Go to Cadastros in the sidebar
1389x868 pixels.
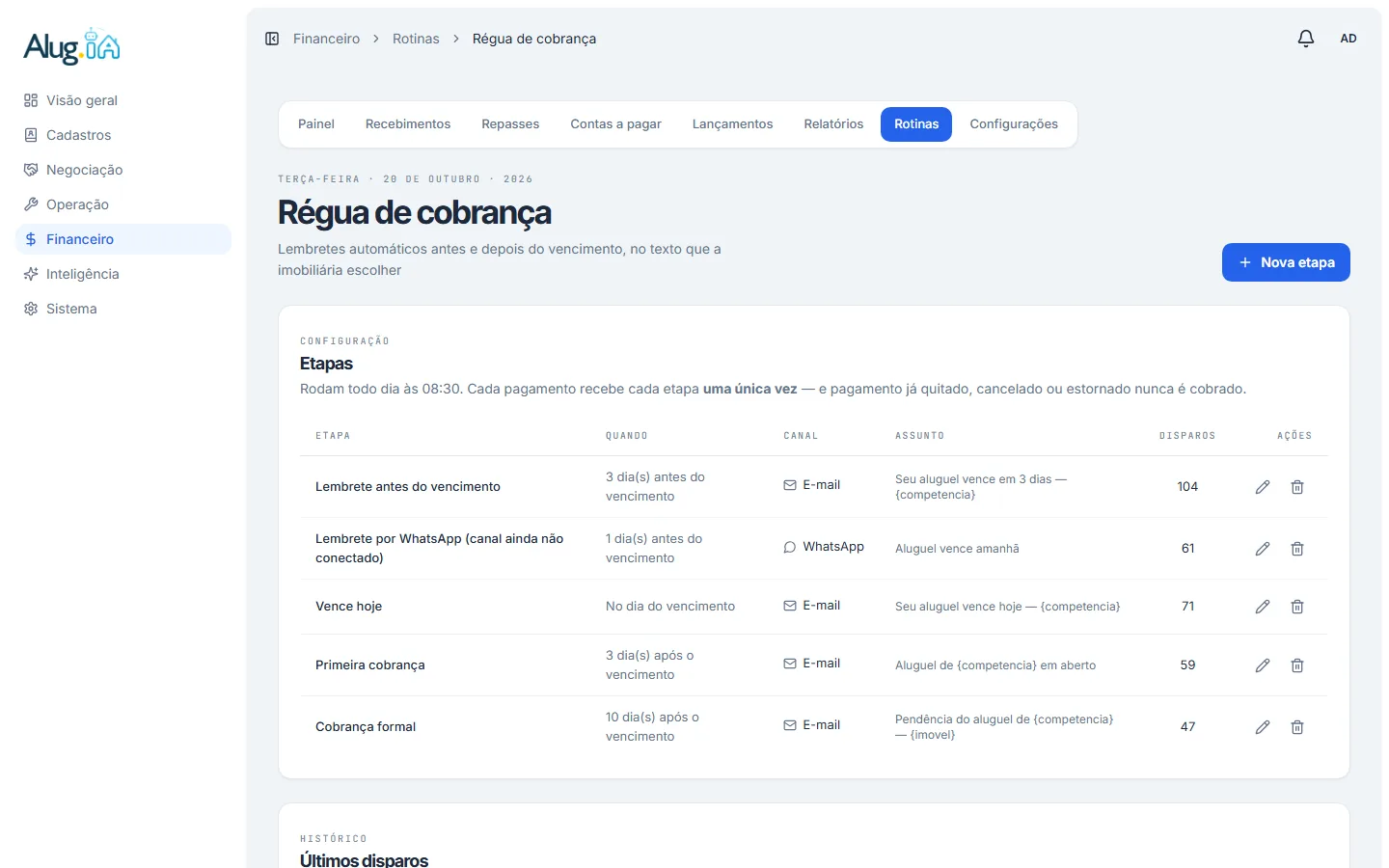(123, 135)
